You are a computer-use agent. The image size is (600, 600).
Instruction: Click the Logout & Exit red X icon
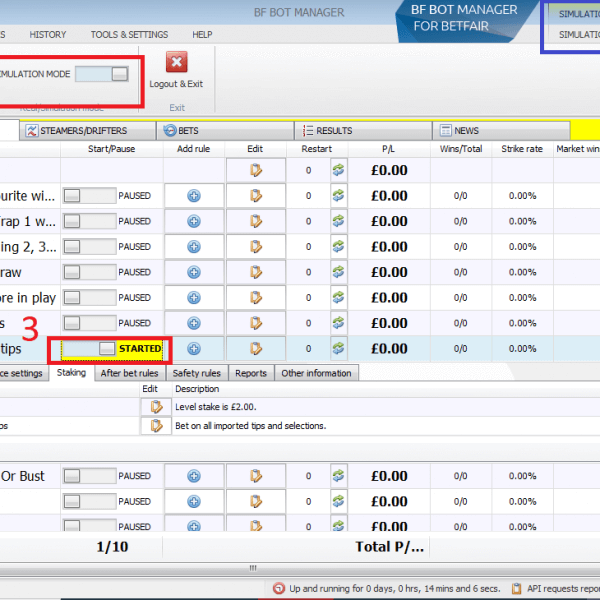point(176,62)
